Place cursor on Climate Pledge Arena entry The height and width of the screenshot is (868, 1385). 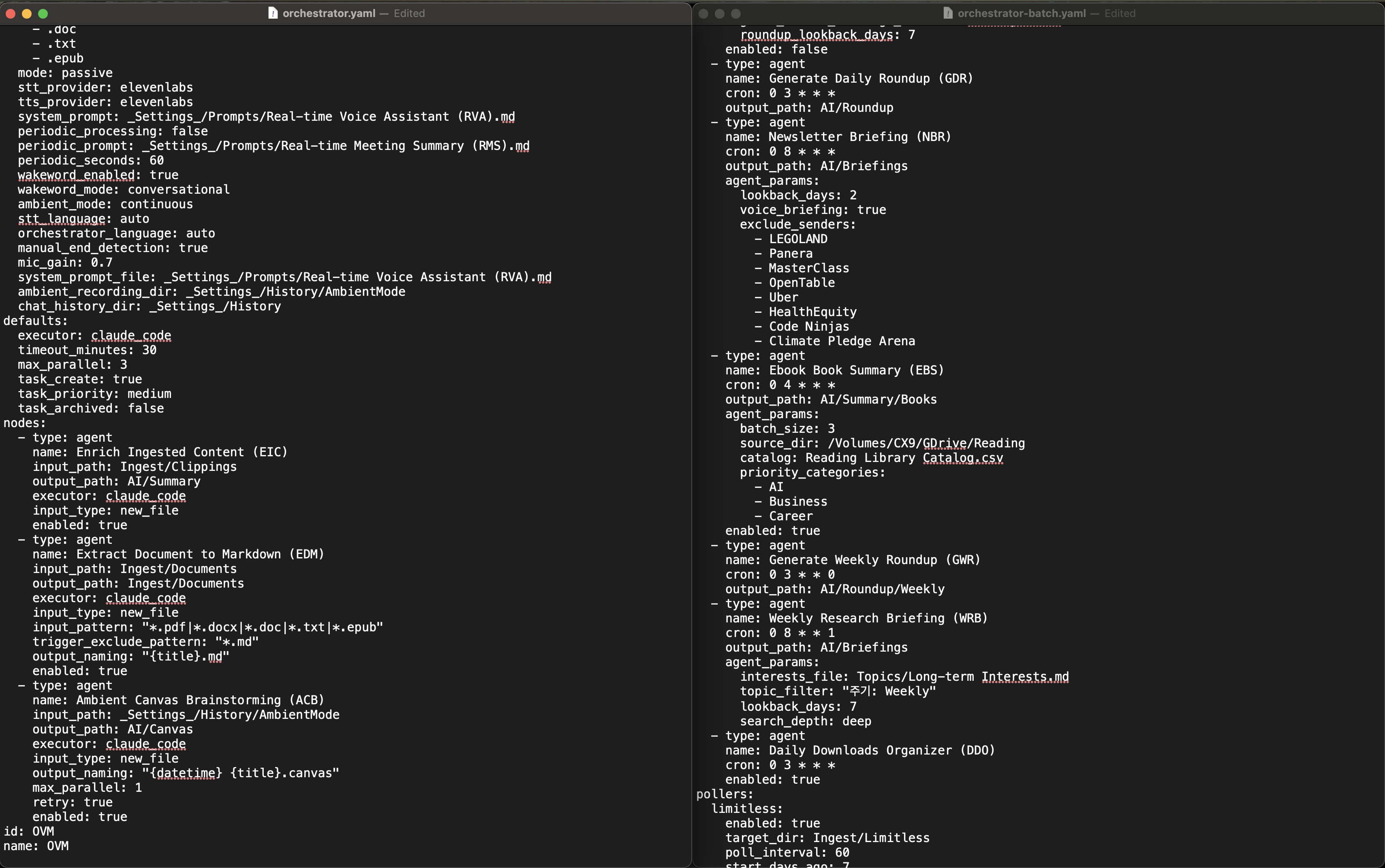842,341
